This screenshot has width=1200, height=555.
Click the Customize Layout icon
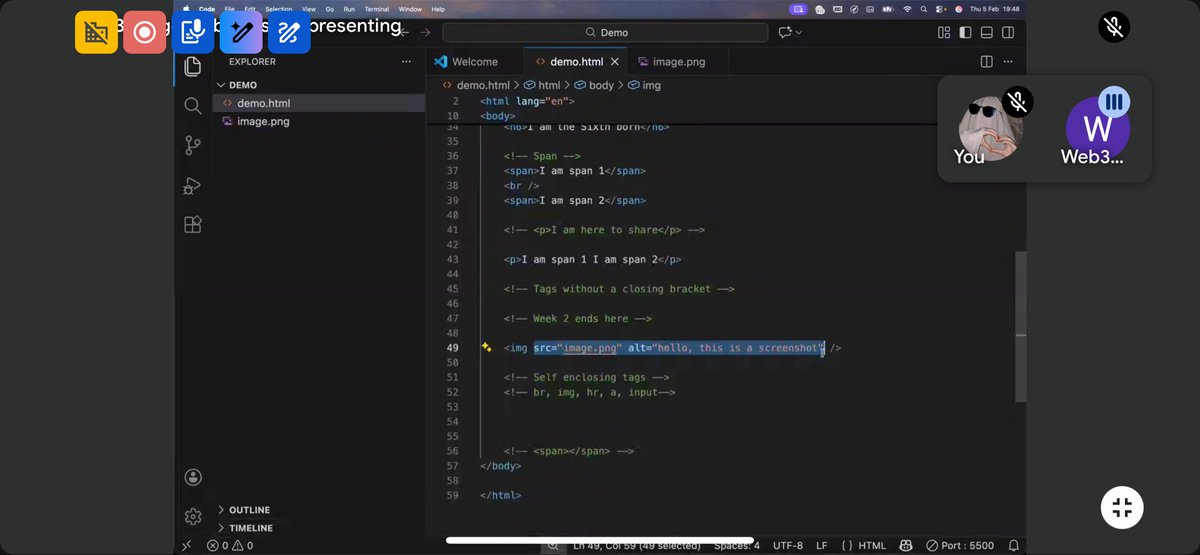click(944, 32)
